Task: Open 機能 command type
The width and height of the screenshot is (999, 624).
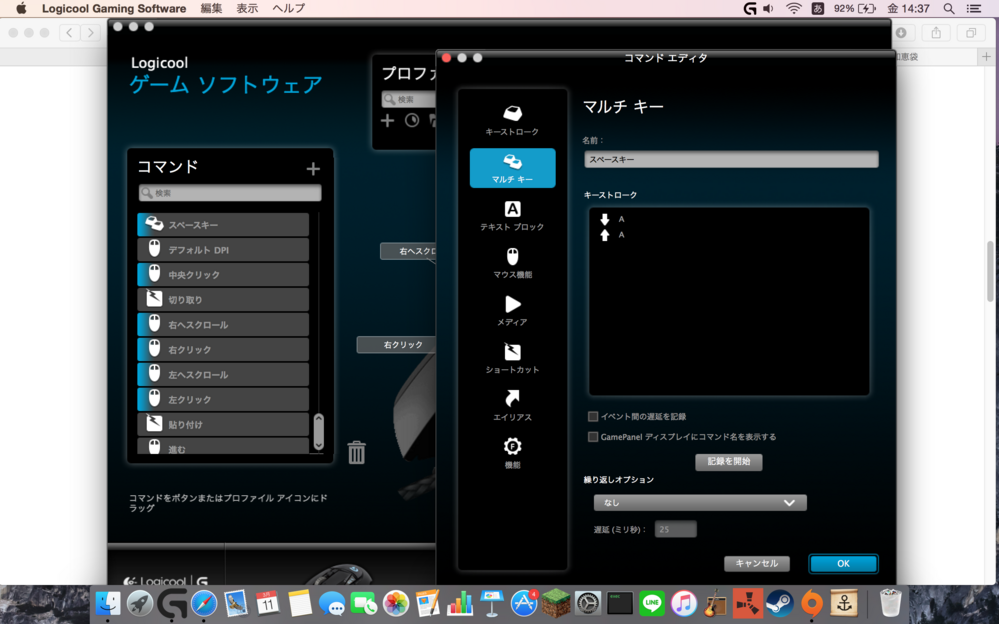Action: pos(512,453)
